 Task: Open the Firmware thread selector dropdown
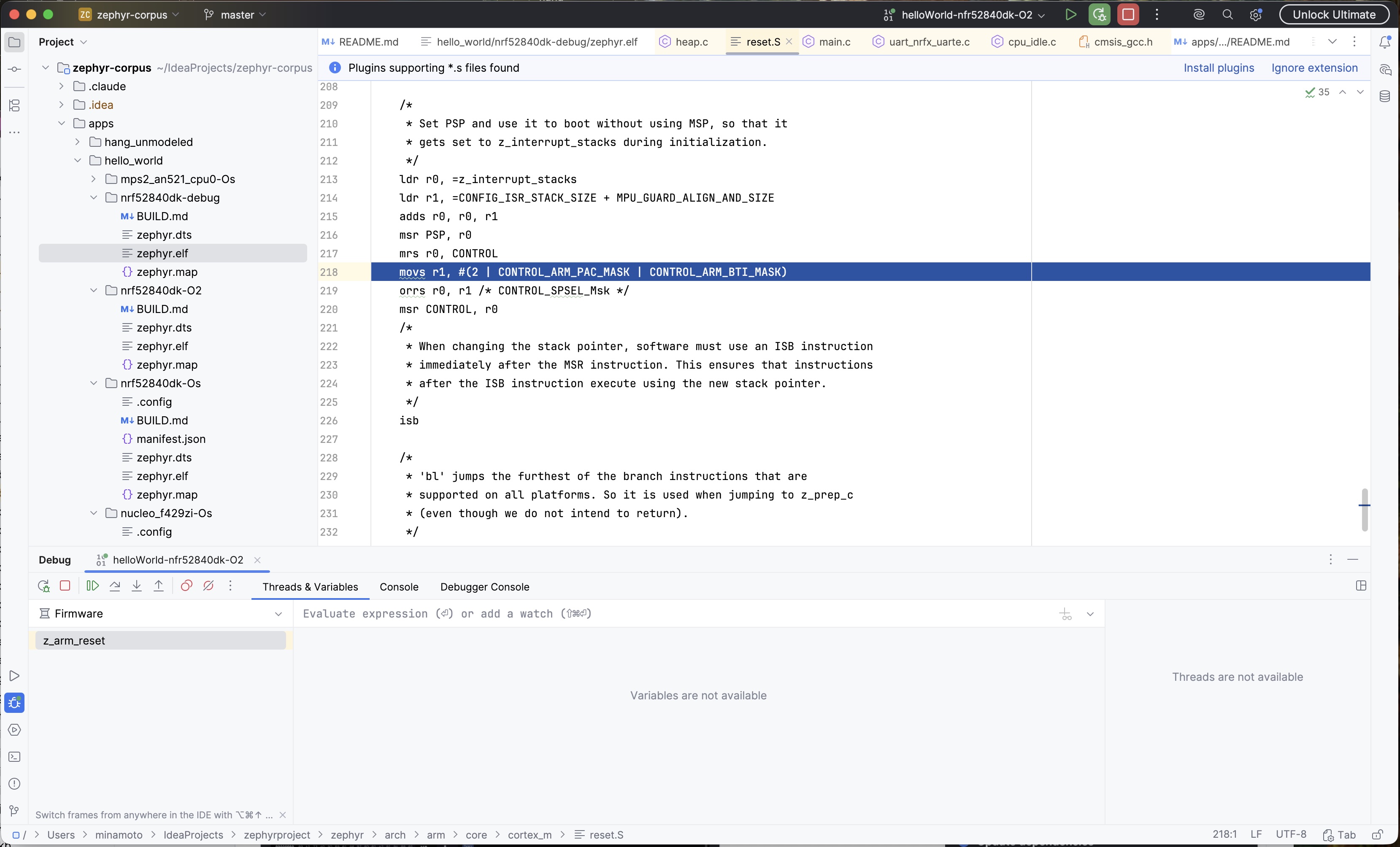tap(160, 614)
